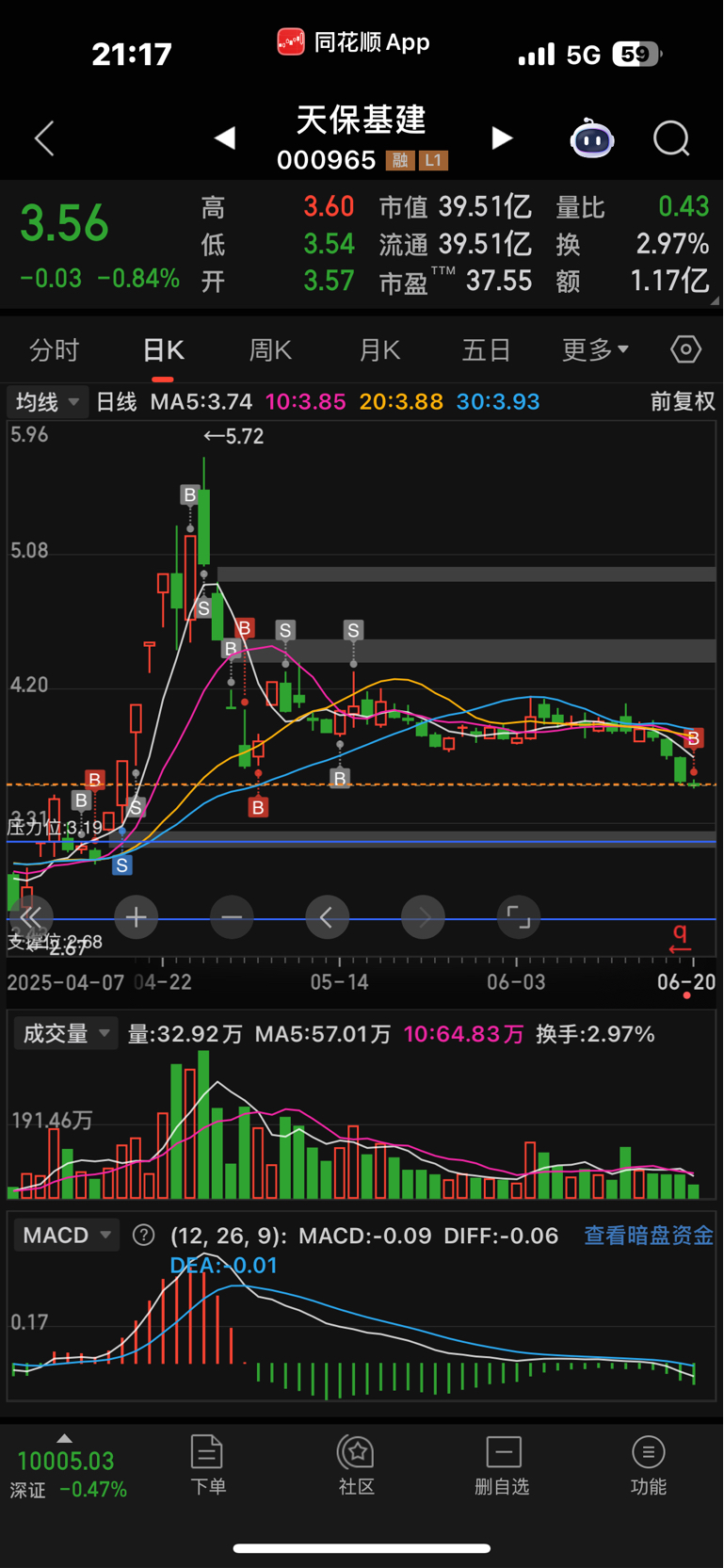Tap DIFF:-0.06 value
724x1568 pixels.
[x=501, y=1235]
